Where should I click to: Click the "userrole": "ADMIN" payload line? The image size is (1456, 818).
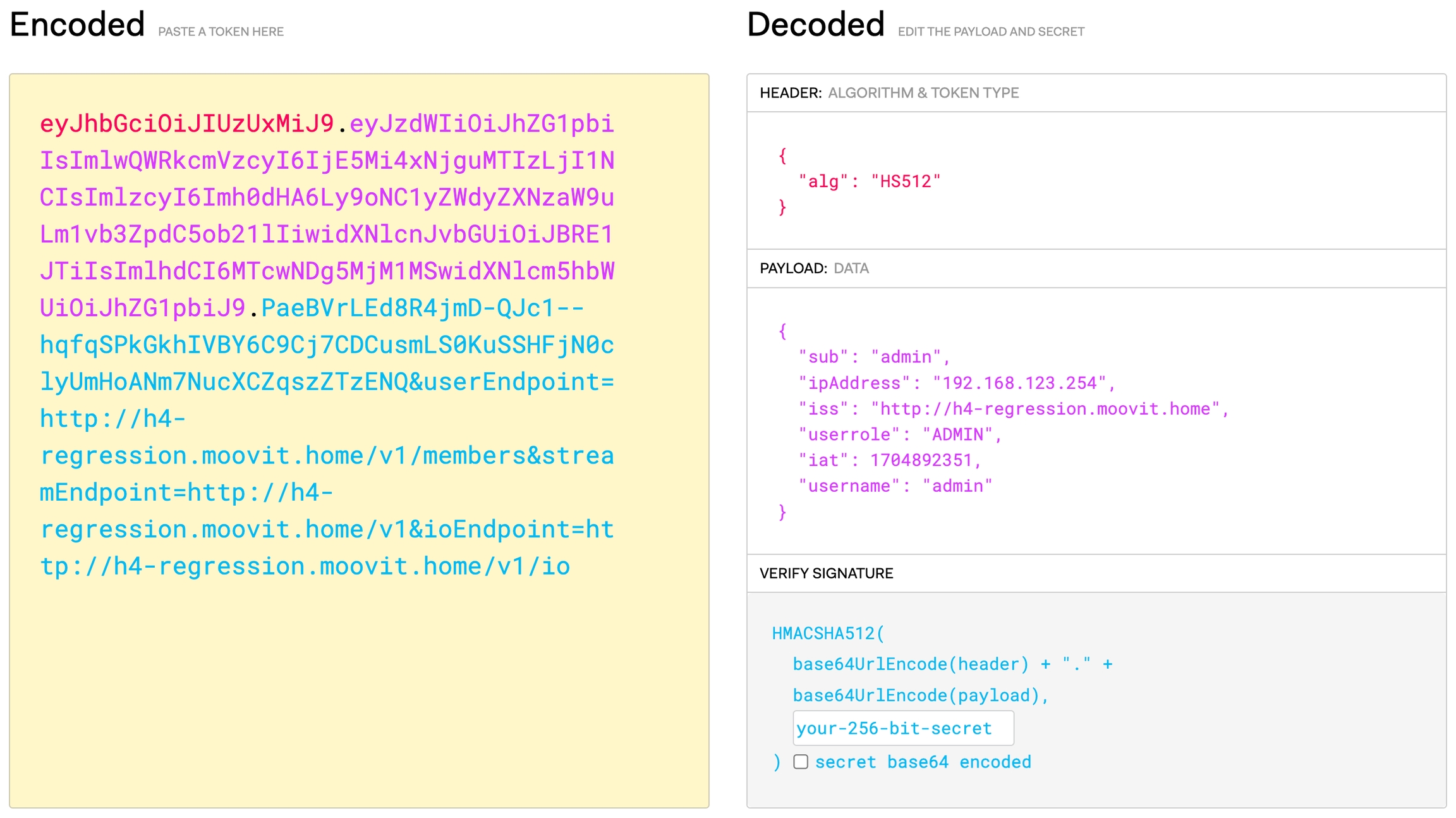click(x=899, y=435)
